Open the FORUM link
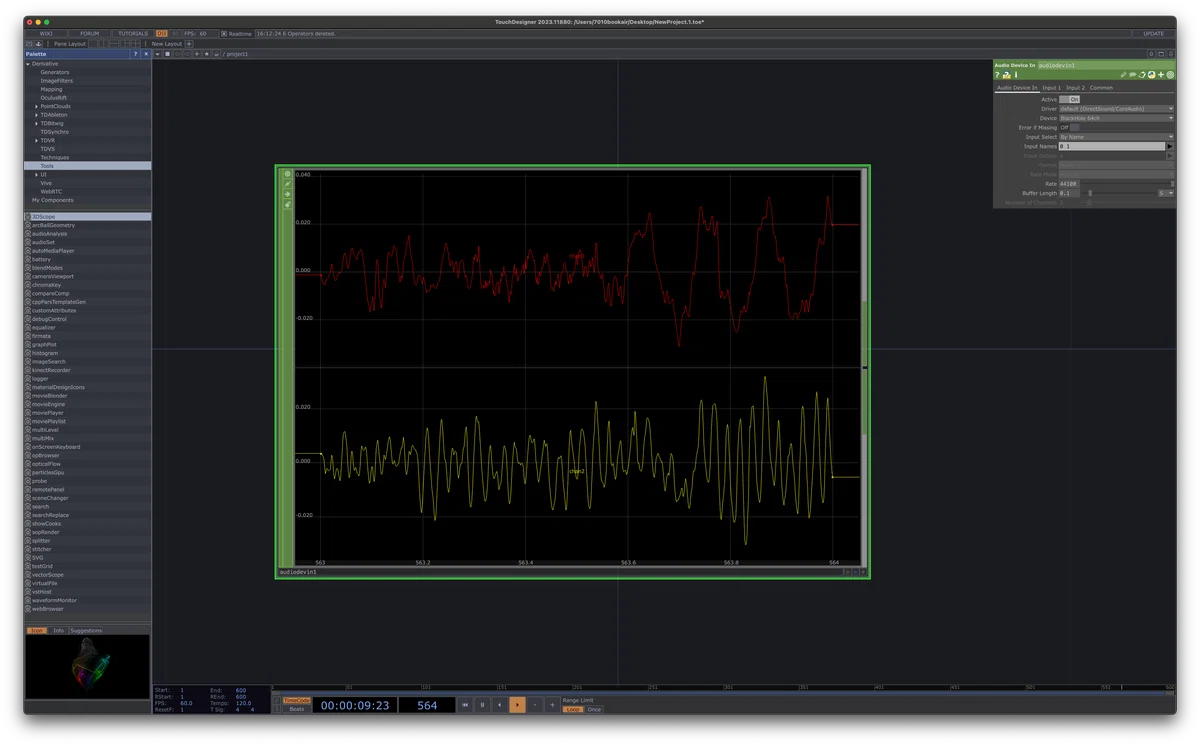Image resolution: width=1200 pixels, height=746 pixels. [90, 33]
